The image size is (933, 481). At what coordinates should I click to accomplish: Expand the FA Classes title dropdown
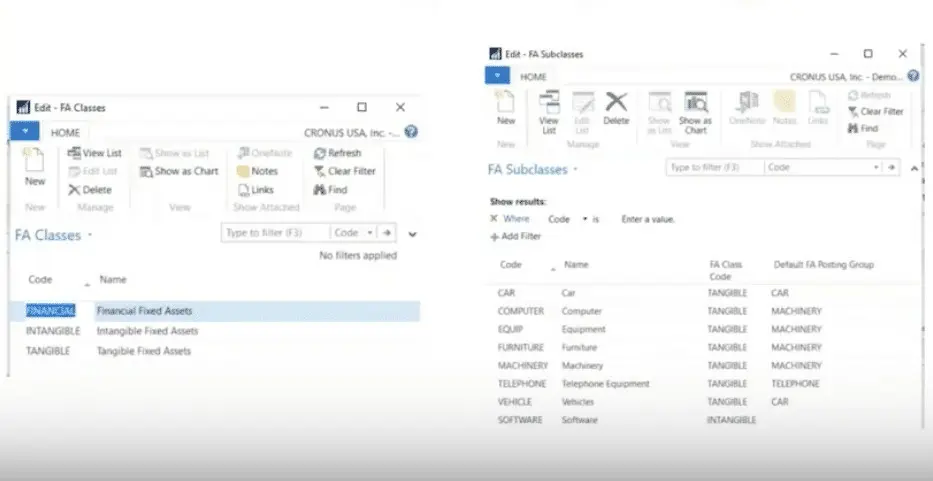click(90, 235)
